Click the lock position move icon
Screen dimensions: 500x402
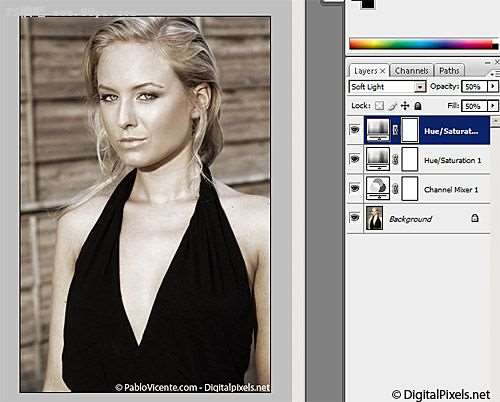click(405, 106)
